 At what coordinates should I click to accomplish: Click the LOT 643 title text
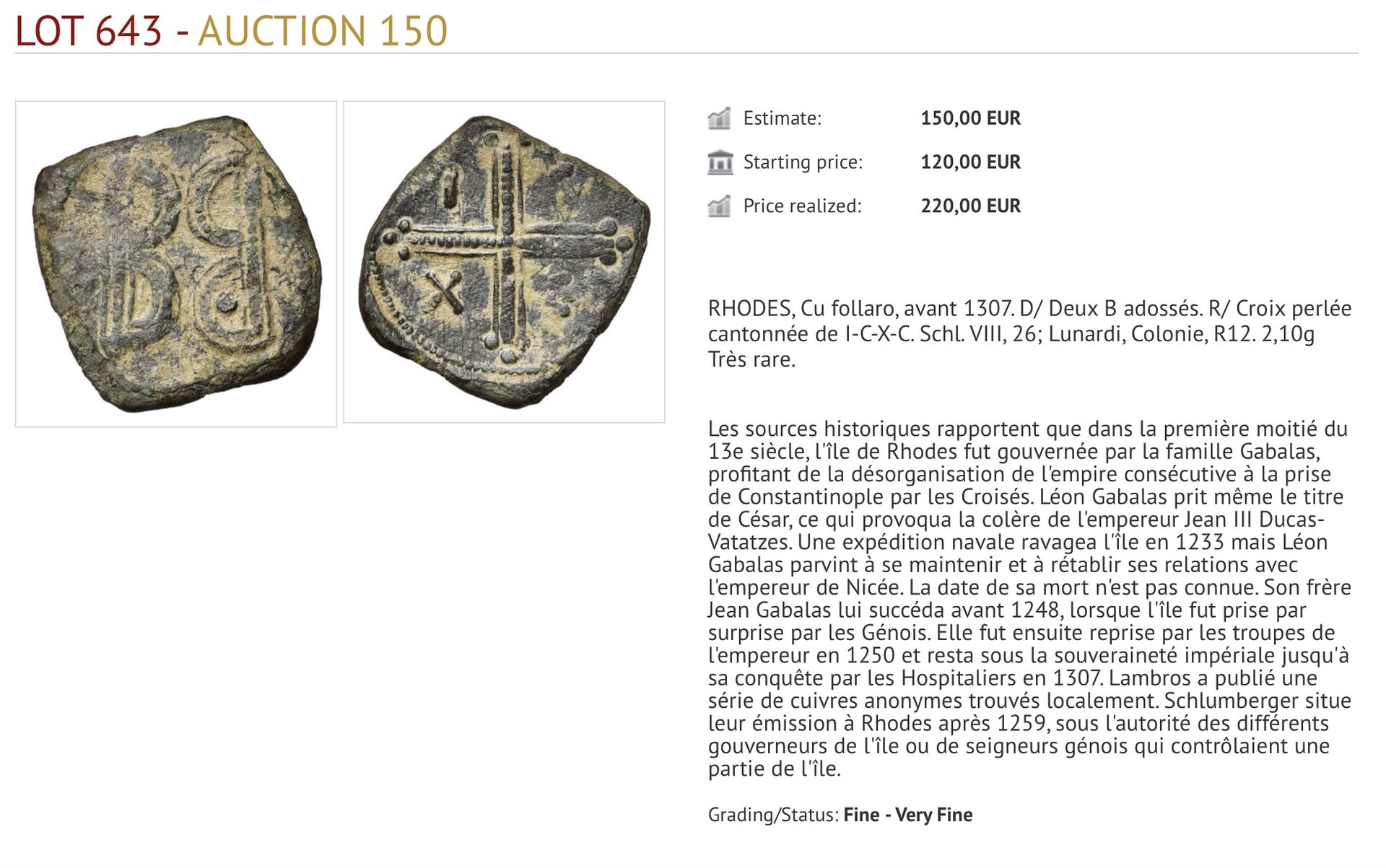point(89,31)
